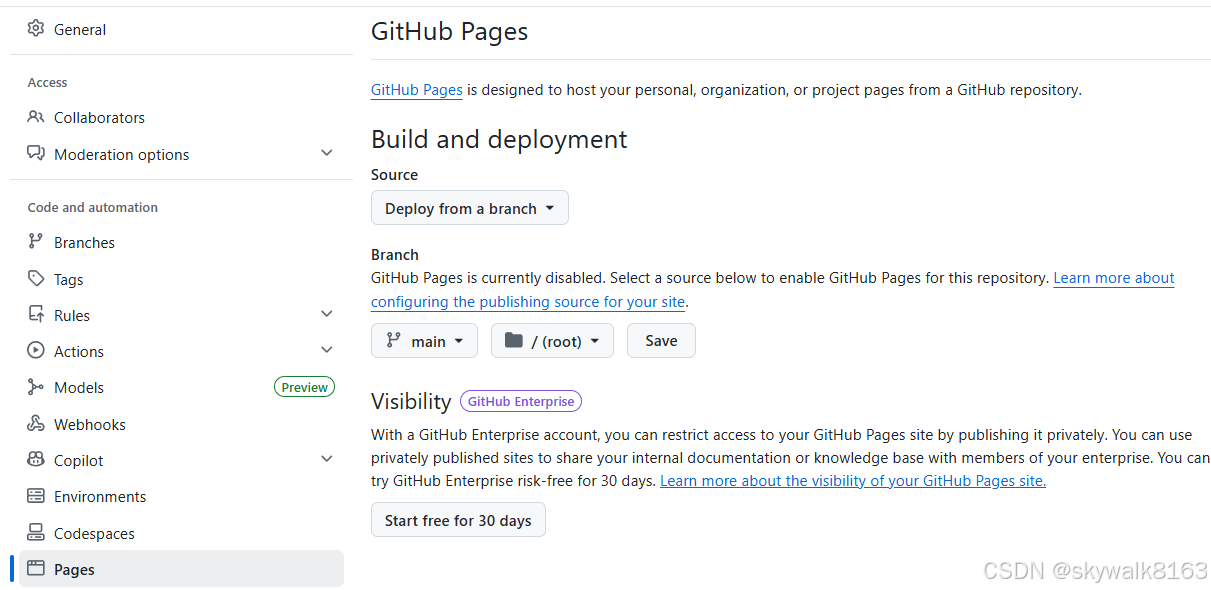Click the Rules icon in sidebar
Viewport: 1211px width, 590px height.
[36, 315]
